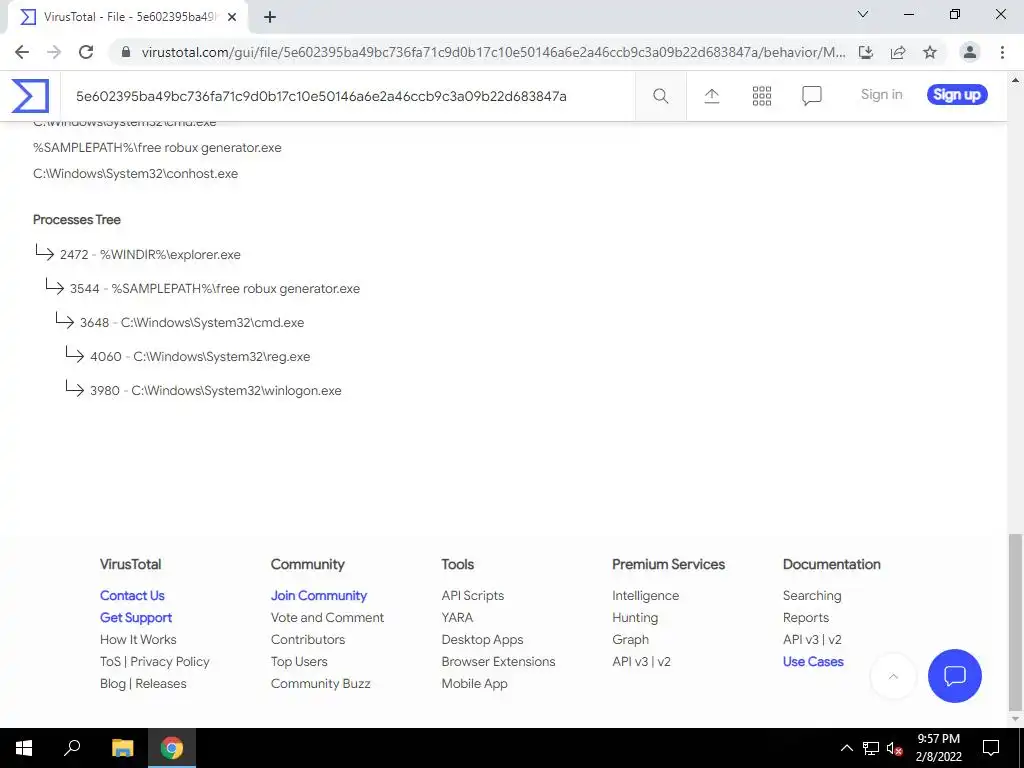The image size is (1024, 768).
Task: Open the Top Users link
Action: [x=299, y=662]
